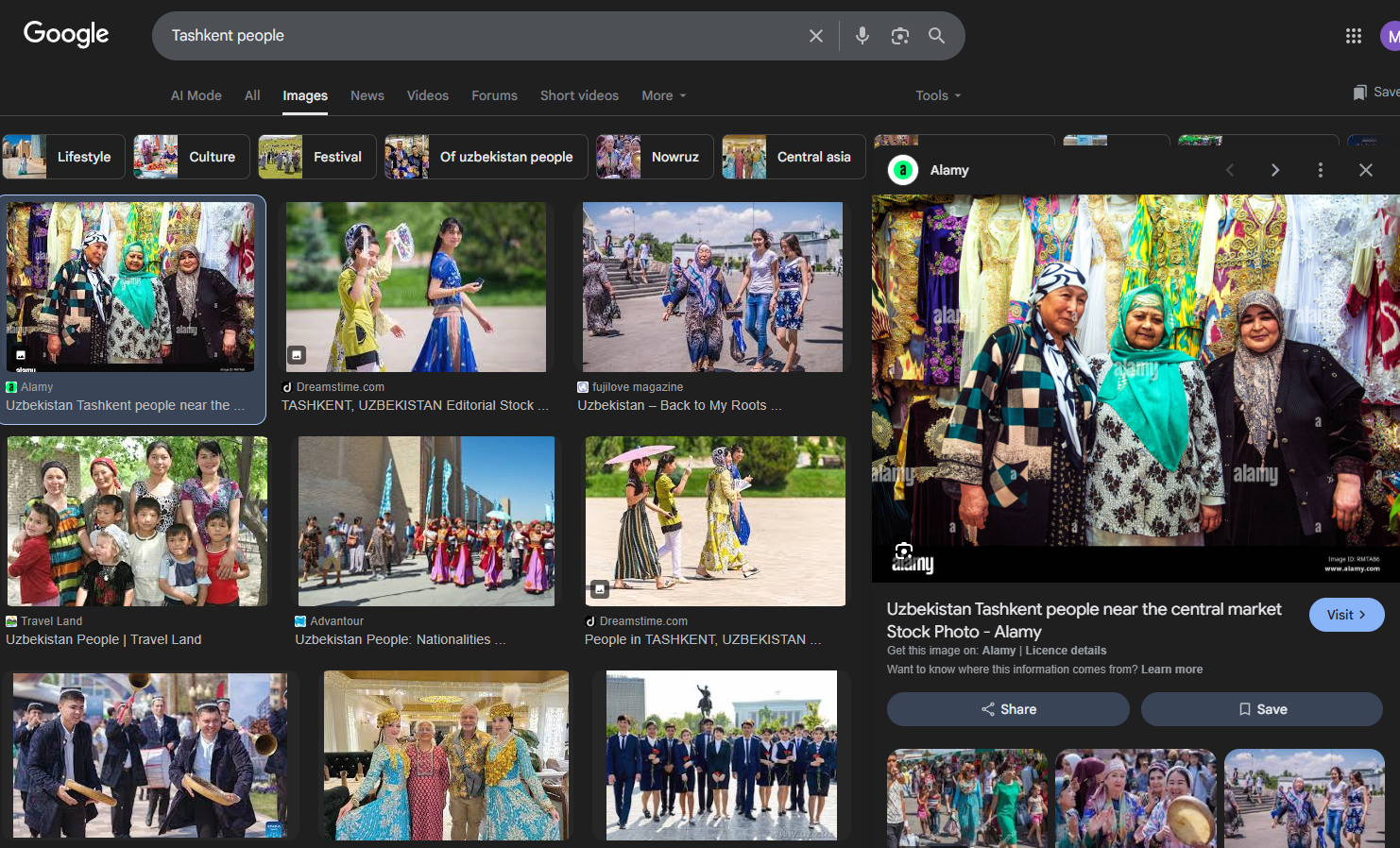Select the Images tab
This screenshot has width=1400, height=848.
[x=305, y=95]
